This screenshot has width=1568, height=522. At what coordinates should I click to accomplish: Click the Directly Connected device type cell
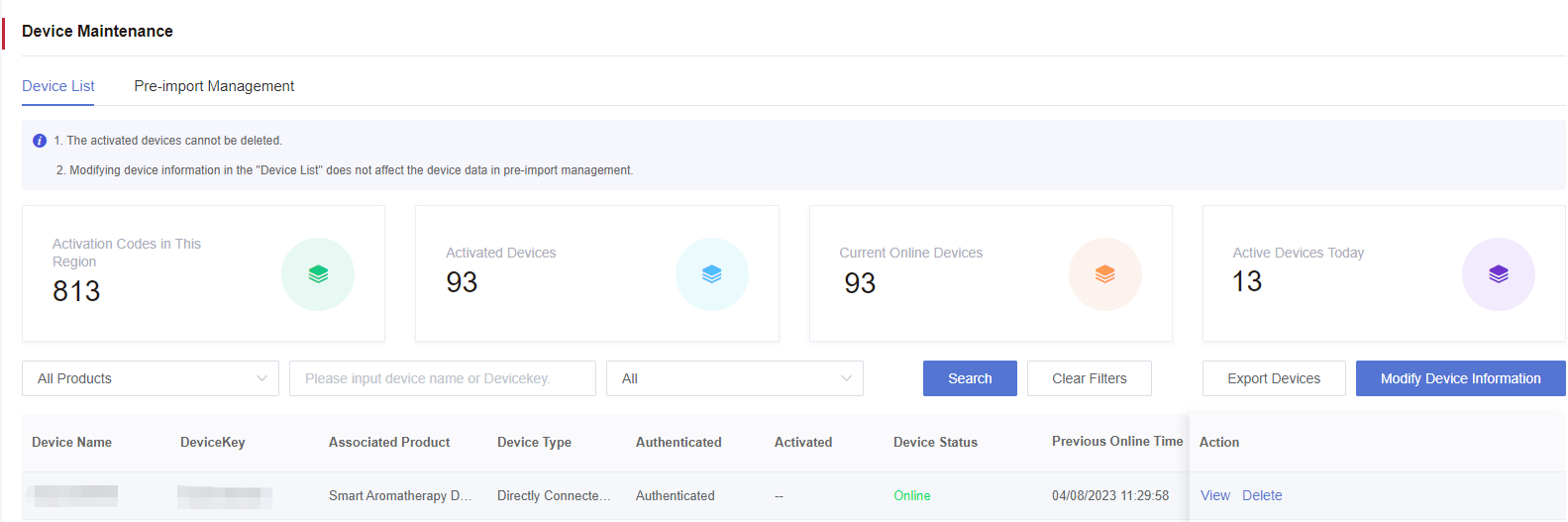tap(554, 495)
